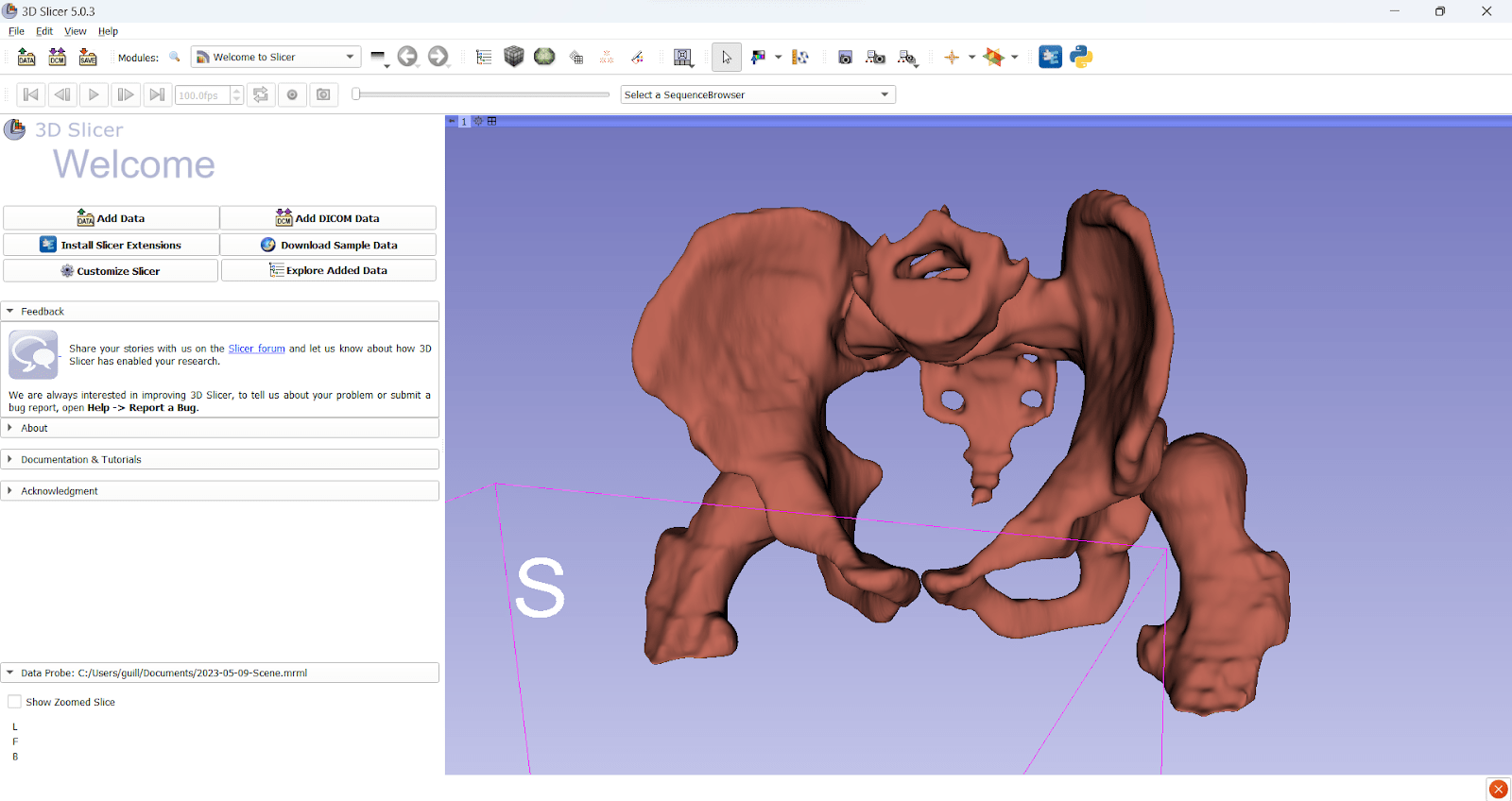Open the Markups module icon
The width and height of the screenshot is (1512, 801).
607,58
